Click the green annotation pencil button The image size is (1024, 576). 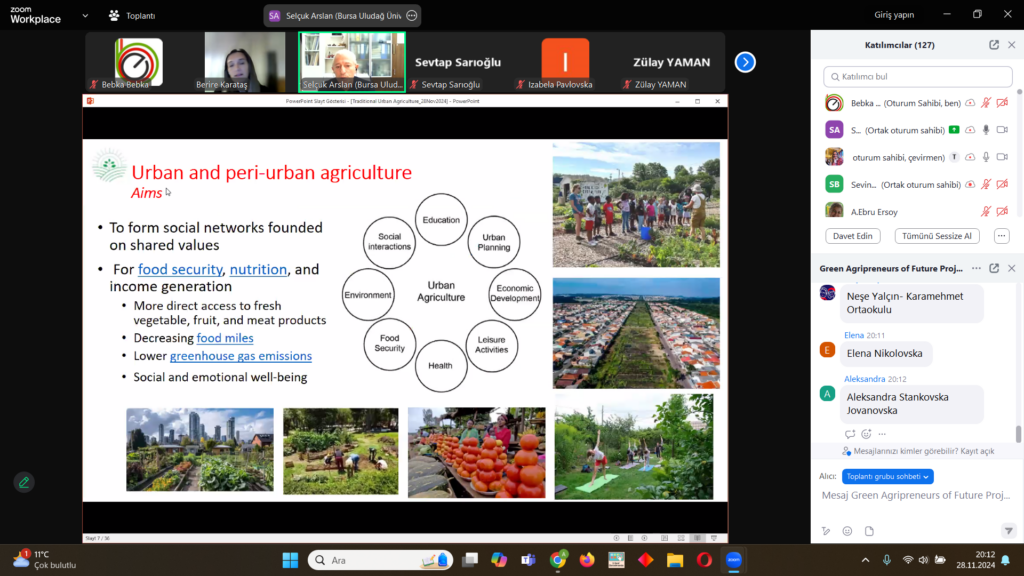23,482
